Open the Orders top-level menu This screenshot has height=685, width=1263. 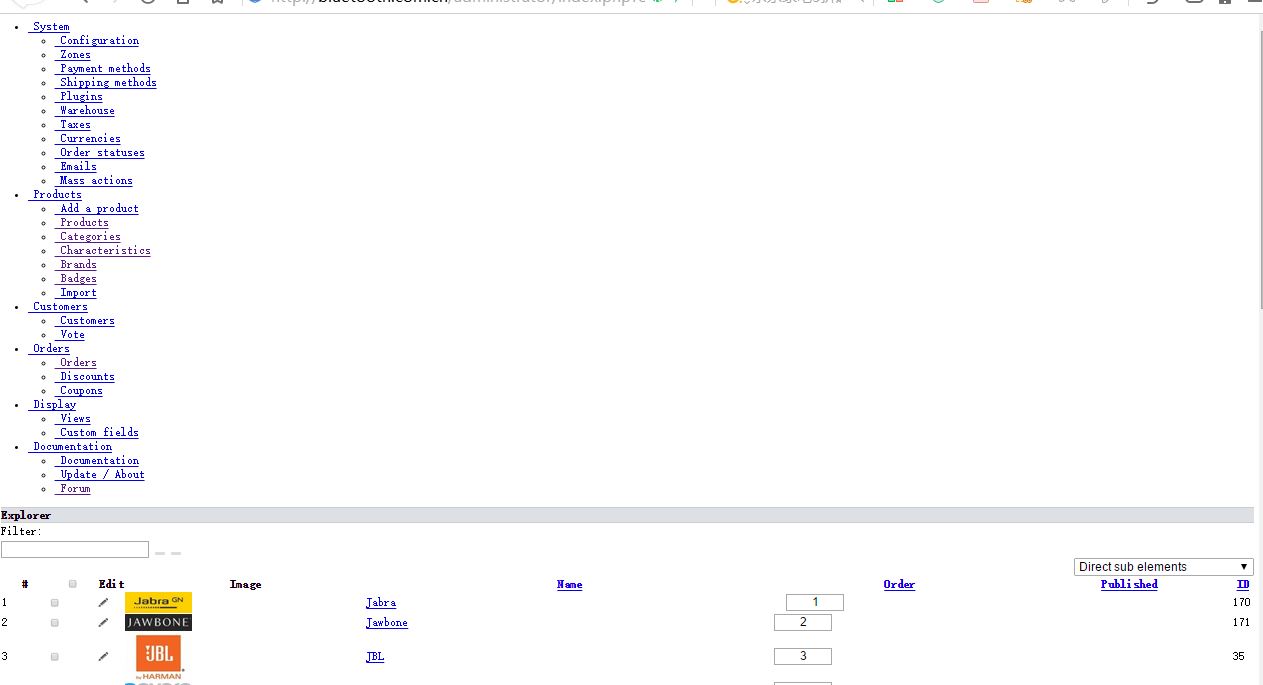click(49, 349)
